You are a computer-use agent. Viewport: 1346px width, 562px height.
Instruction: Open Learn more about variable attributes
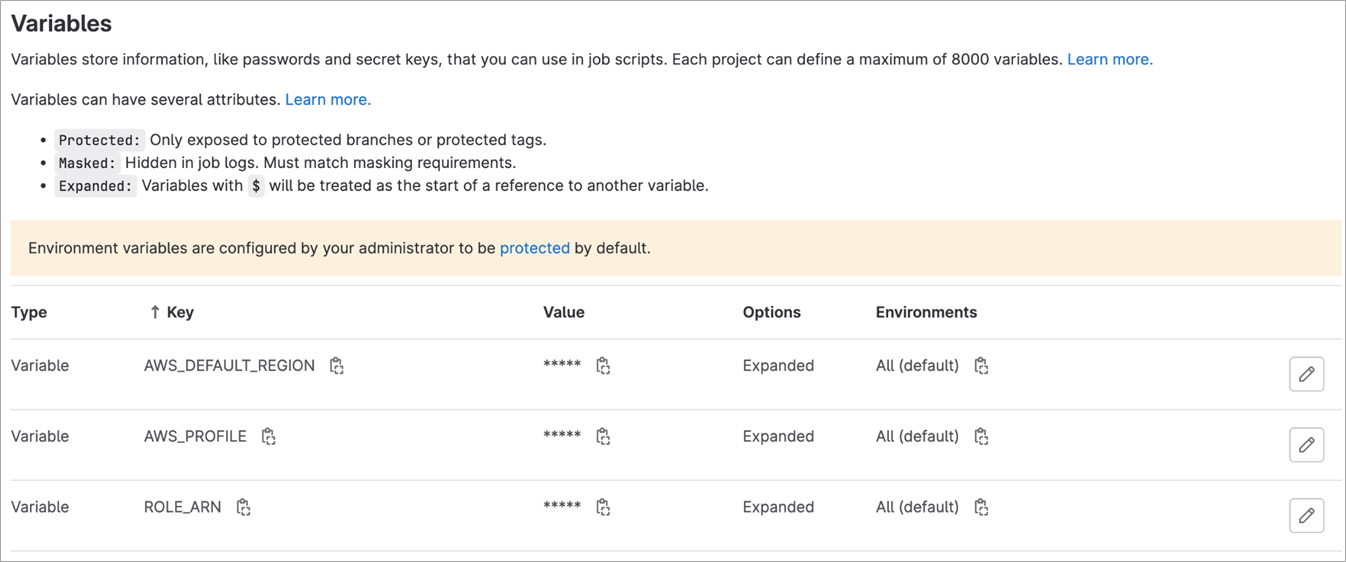[x=328, y=100]
